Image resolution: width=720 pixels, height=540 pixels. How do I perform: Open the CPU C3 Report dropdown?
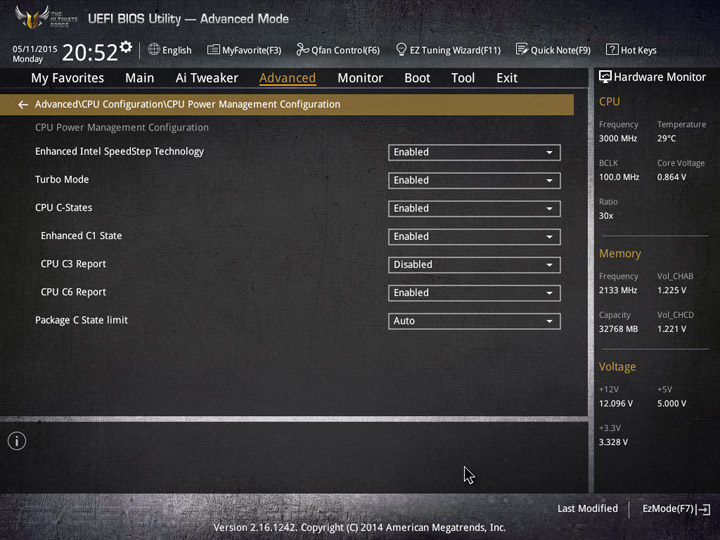coord(474,265)
